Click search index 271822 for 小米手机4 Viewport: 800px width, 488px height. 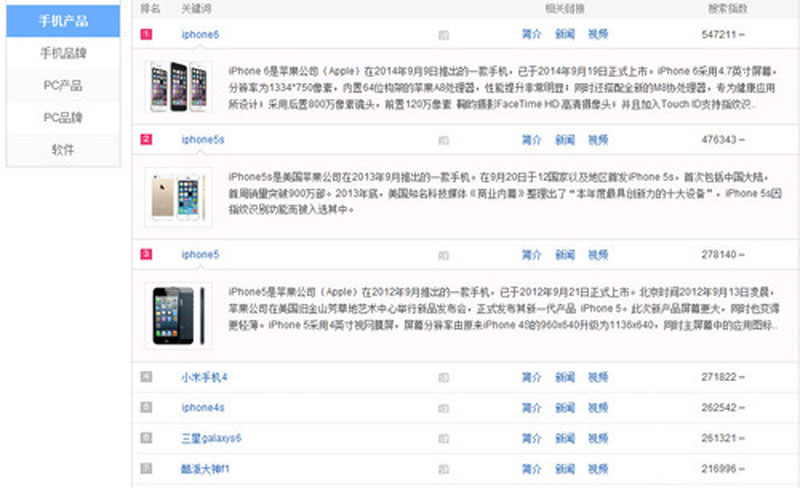(x=719, y=377)
